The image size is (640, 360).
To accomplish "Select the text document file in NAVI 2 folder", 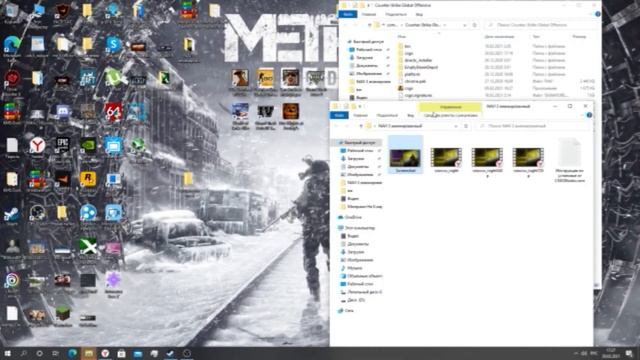I will [x=569, y=160].
